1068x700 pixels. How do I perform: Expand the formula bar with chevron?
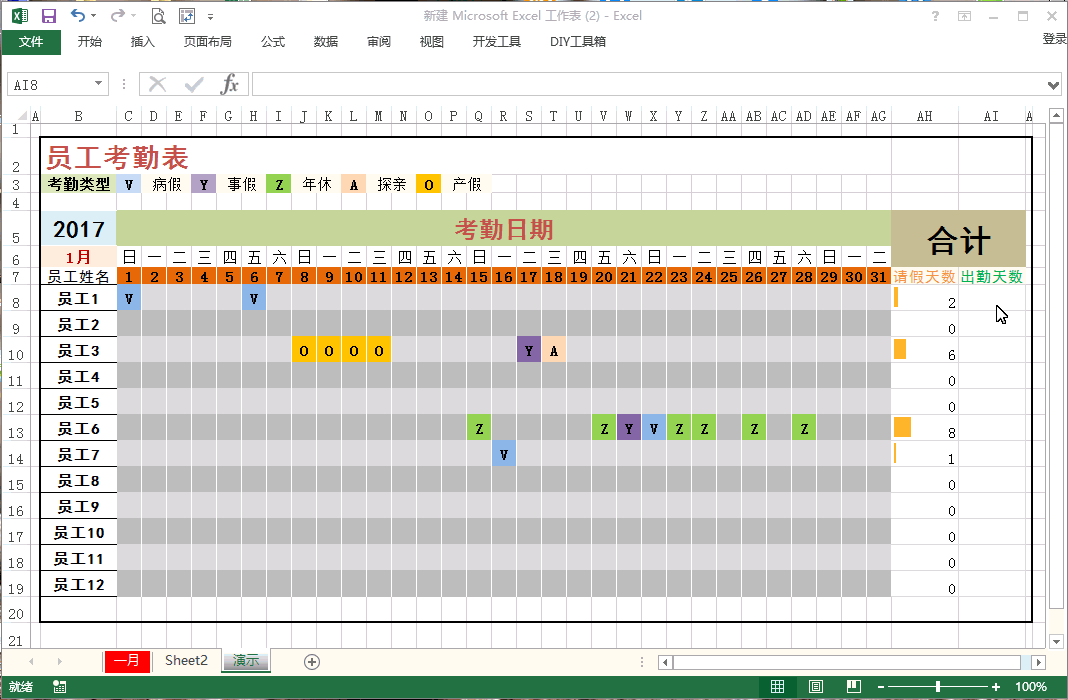pos(1053,85)
